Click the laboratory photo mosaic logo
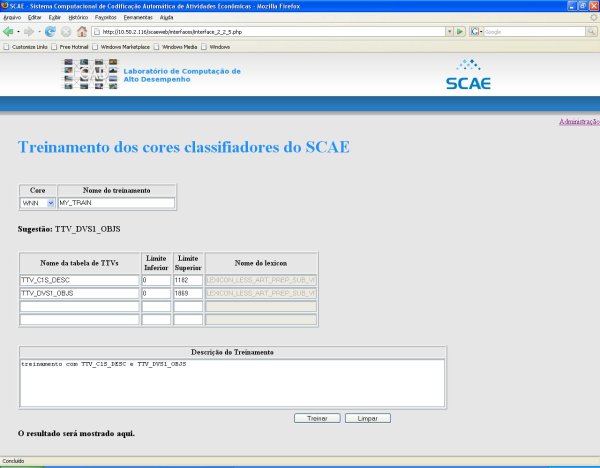The height and width of the screenshot is (468, 600). click(x=91, y=74)
